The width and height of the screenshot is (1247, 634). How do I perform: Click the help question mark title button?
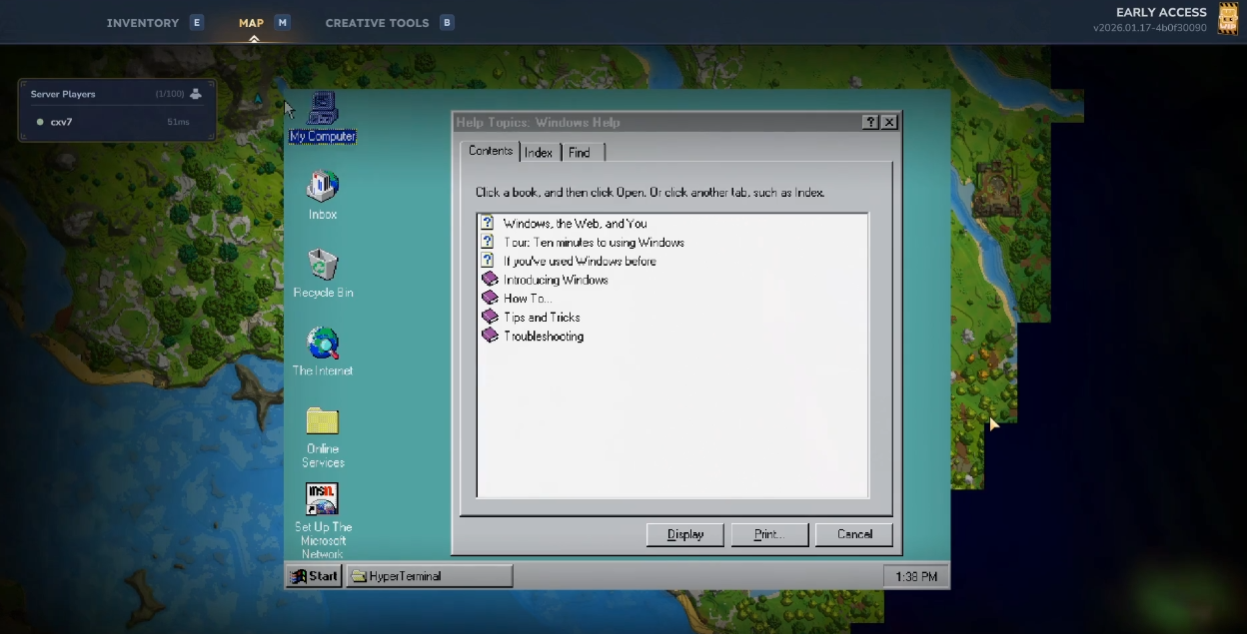coord(871,122)
